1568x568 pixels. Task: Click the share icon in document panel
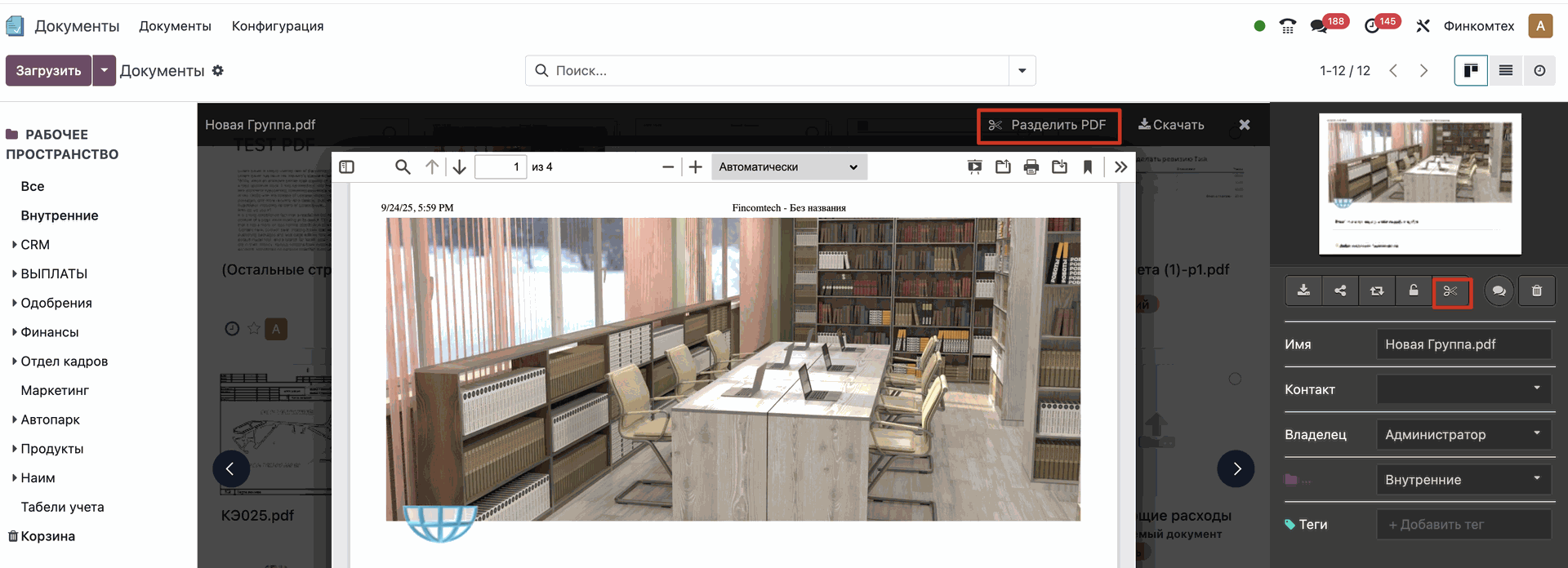tap(1340, 291)
